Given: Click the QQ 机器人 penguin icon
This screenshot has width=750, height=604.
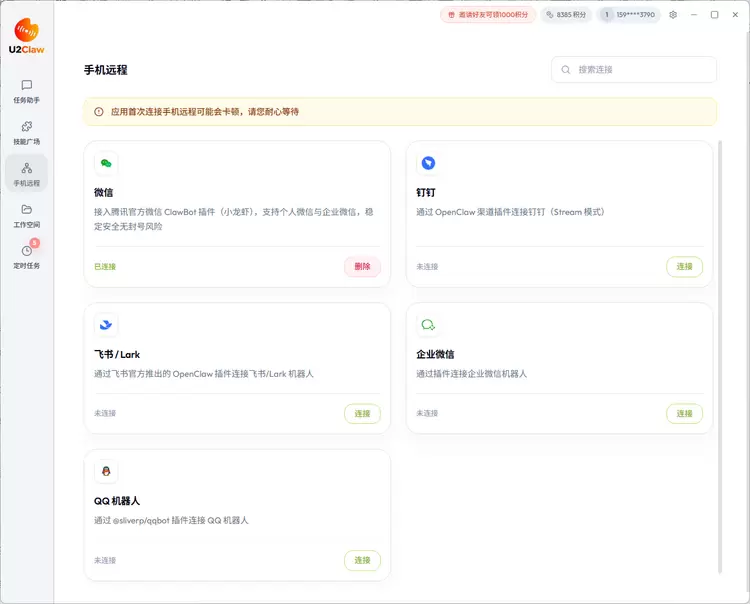Looking at the screenshot, I should click(x=106, y=472).
